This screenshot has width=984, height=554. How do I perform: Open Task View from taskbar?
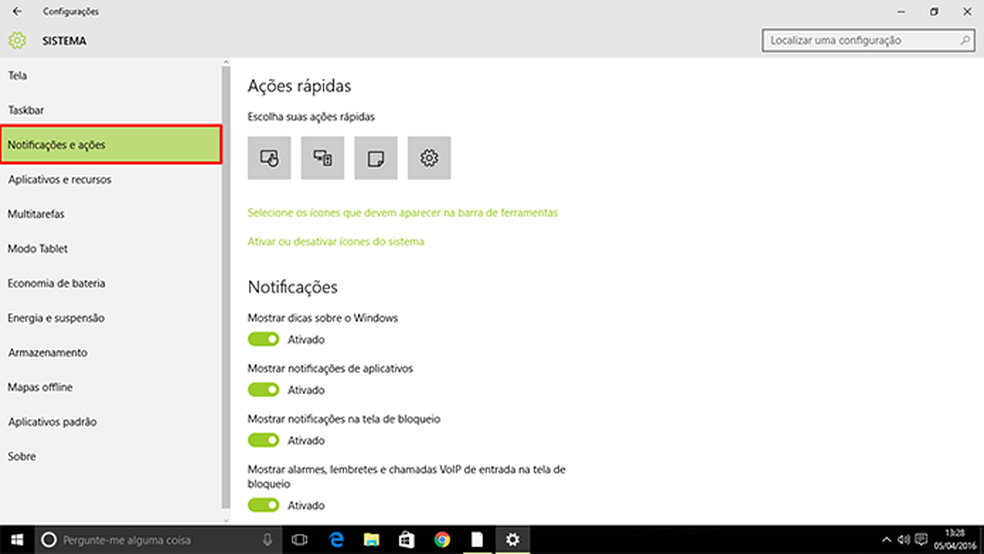[x=300, y=540]
